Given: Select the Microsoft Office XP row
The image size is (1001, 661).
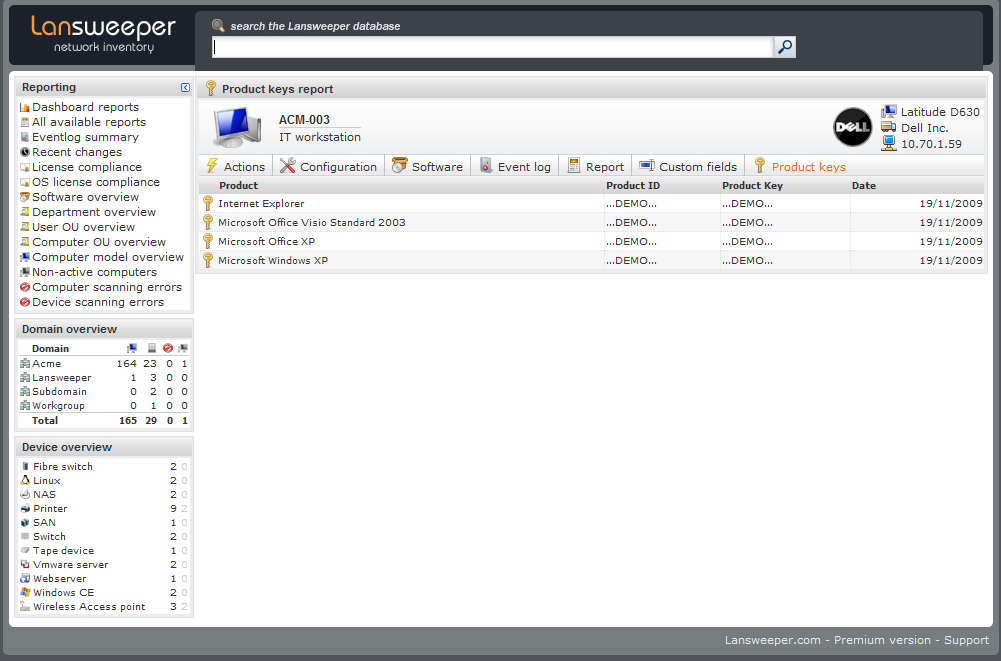Looking at the screenshot, I should click(592, 241).
